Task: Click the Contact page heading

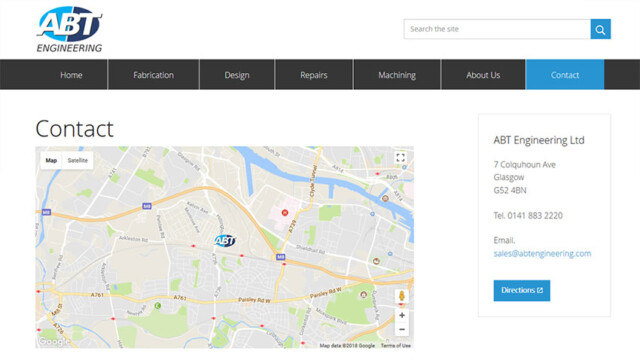Action: click(75, 129)
